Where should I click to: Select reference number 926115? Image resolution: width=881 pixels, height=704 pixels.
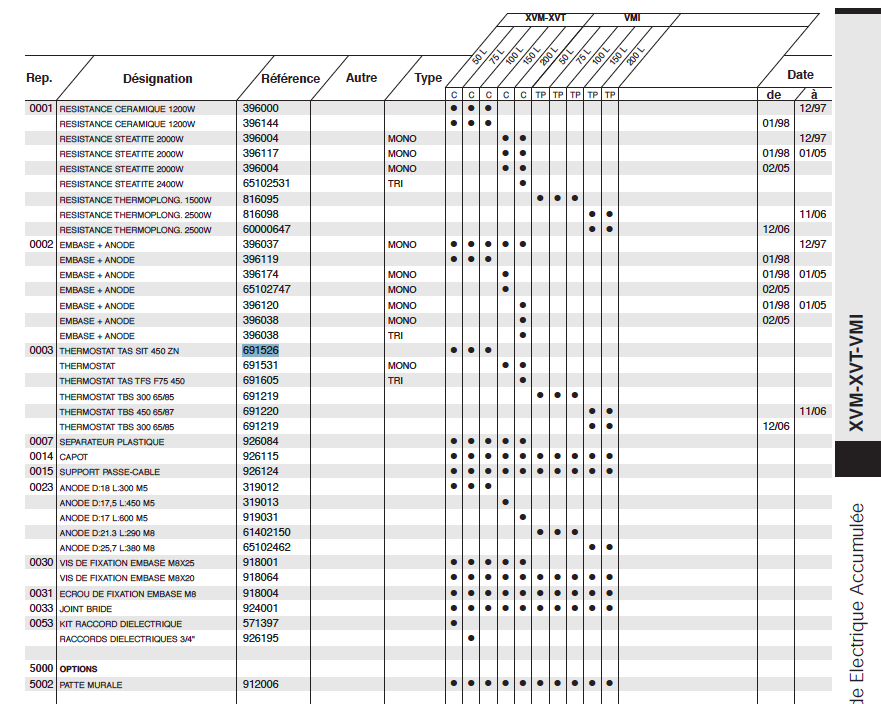pyautogui.click(x=261, y=456)
